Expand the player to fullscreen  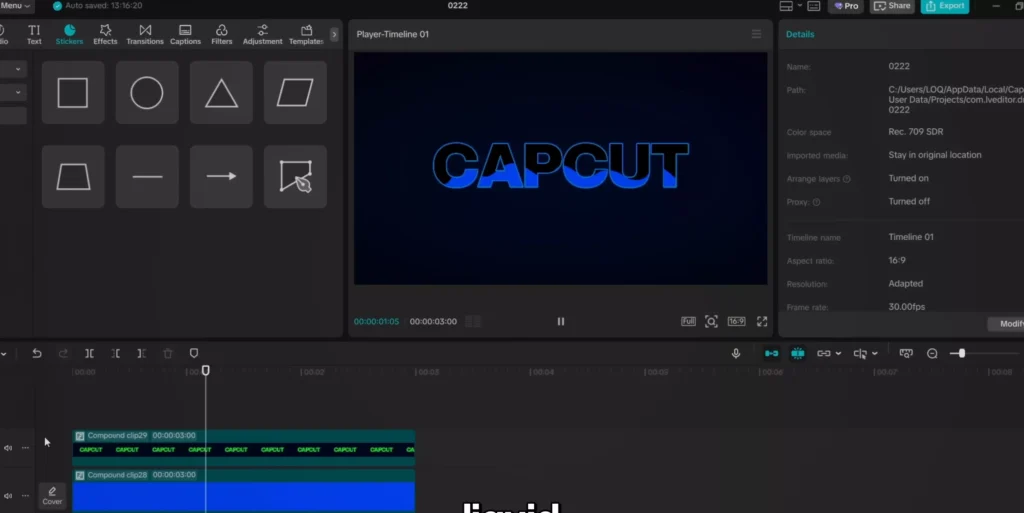point(762,321)
